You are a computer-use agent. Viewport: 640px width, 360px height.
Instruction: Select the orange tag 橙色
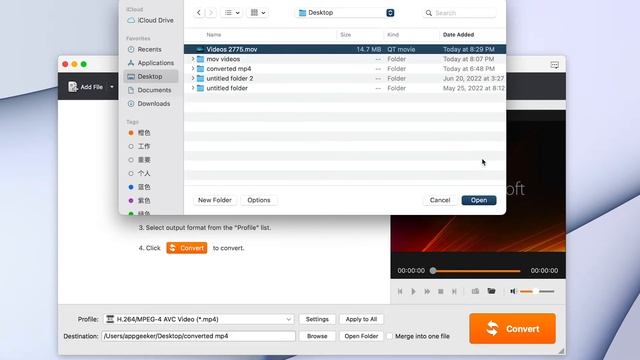[139, 133]
